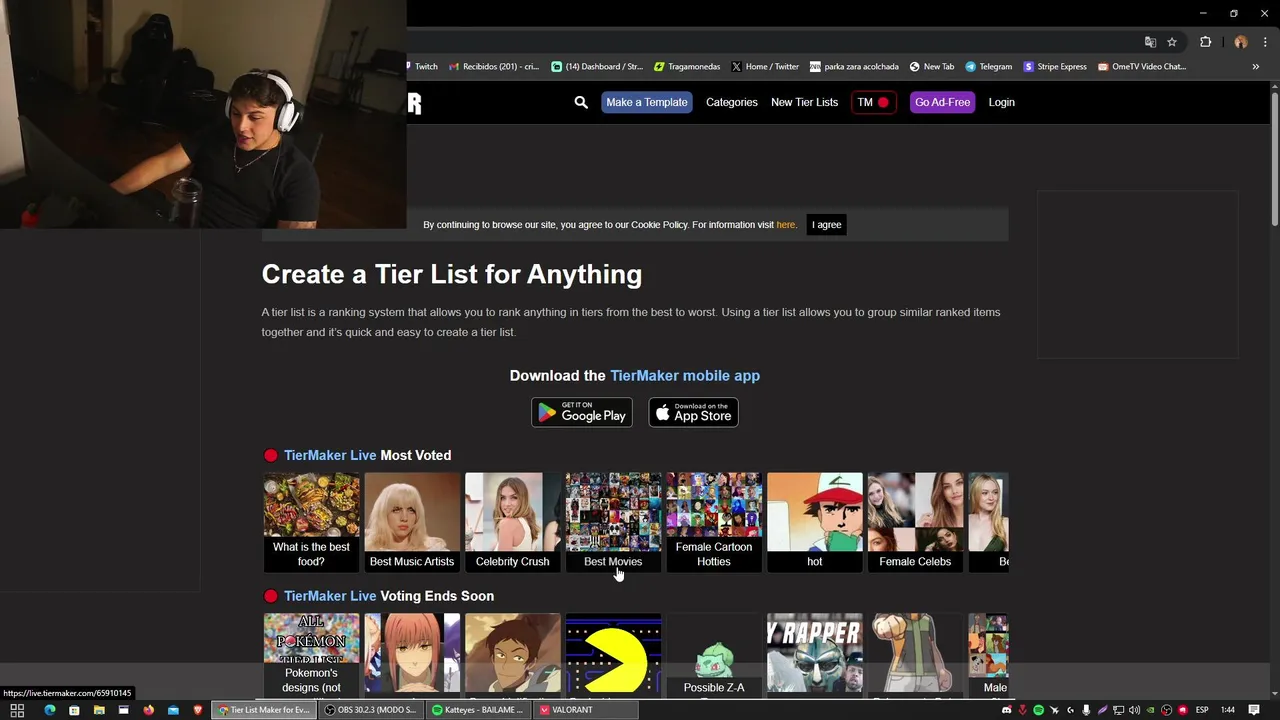This screenshot has width=1280, height=720.
Task: Open the Celebrity Crush tier list
Action: click(512, 521)
